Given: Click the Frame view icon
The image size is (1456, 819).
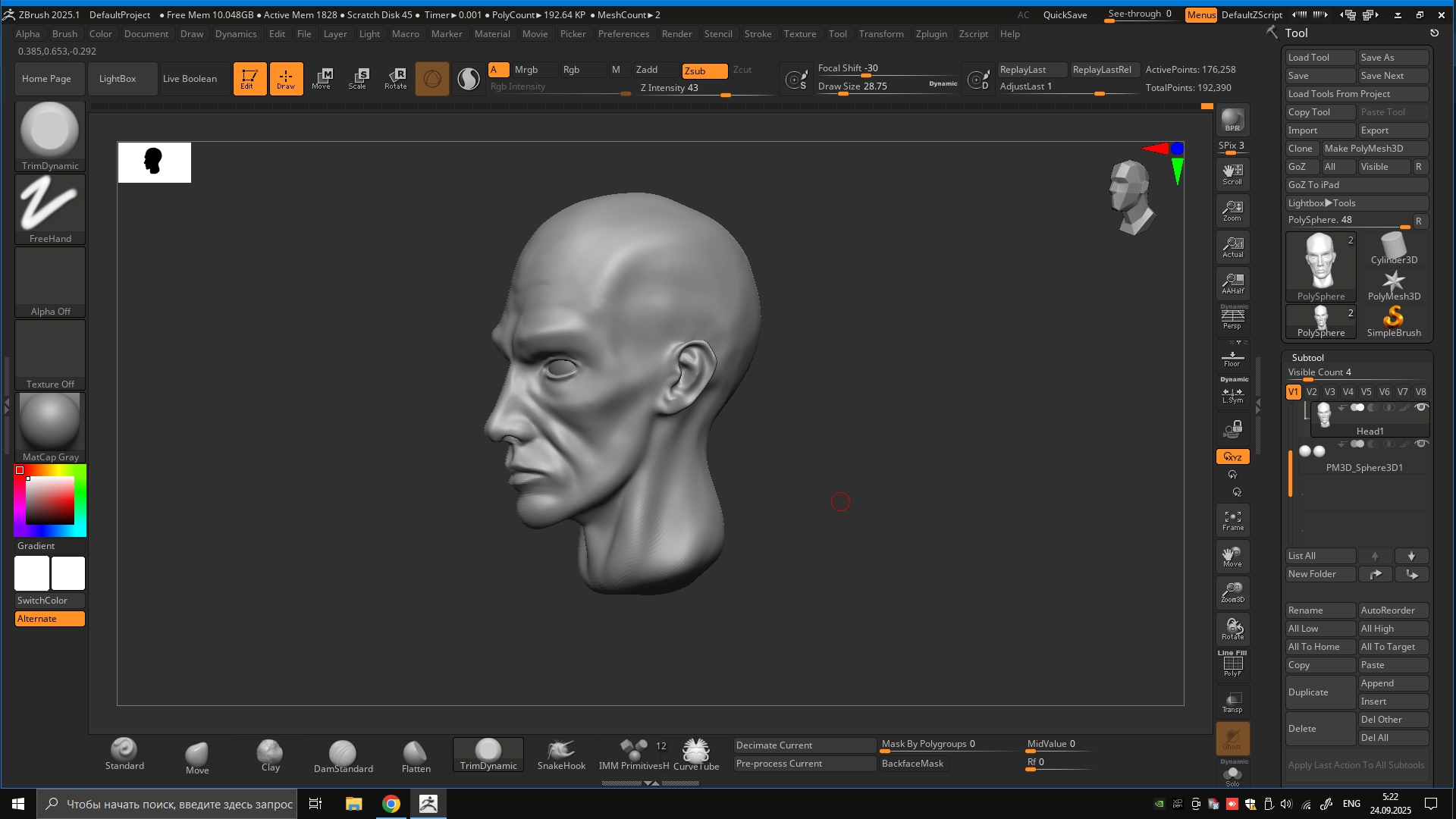Looking at the screenshot, I should 1232,520.
